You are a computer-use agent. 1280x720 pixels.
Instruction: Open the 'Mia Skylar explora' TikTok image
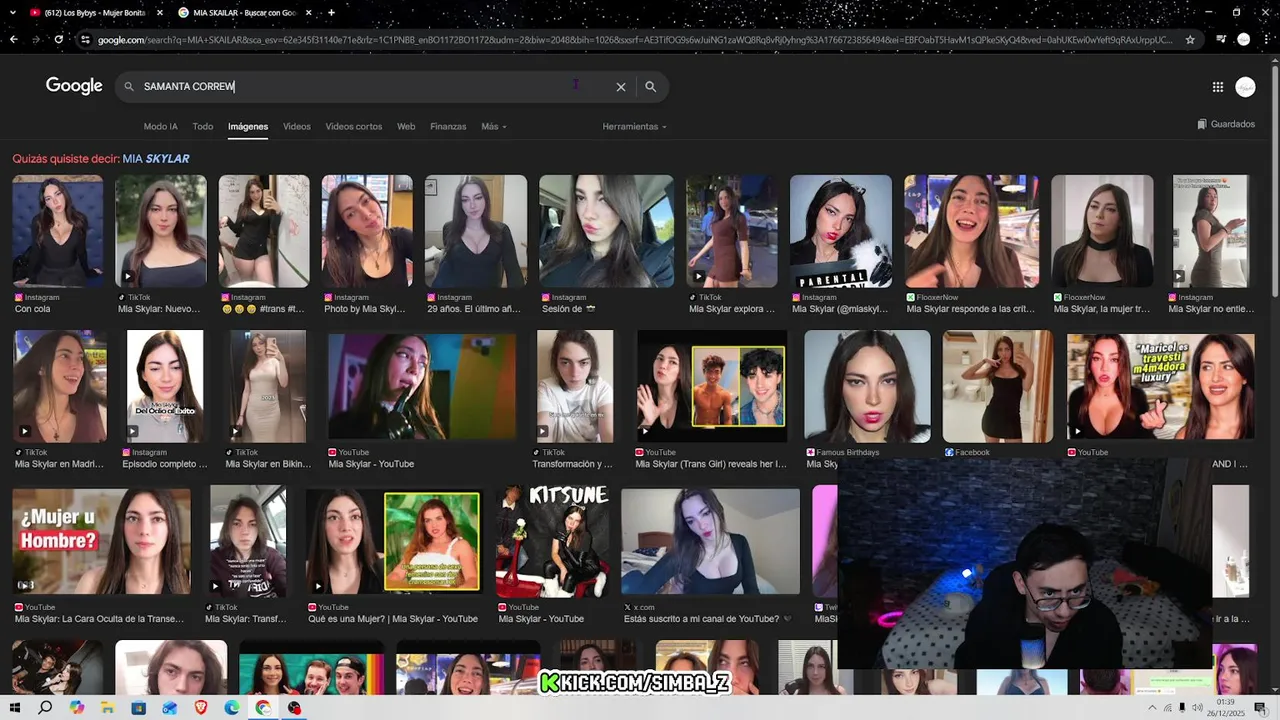click(x=731, y=231)
